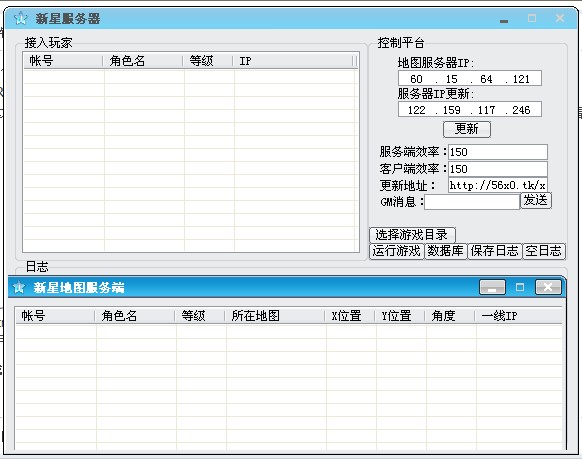Viewport: 582px width, 462px height.
Task: Sort 接入玩家 list by 等级 column
Action: (208, 61)
